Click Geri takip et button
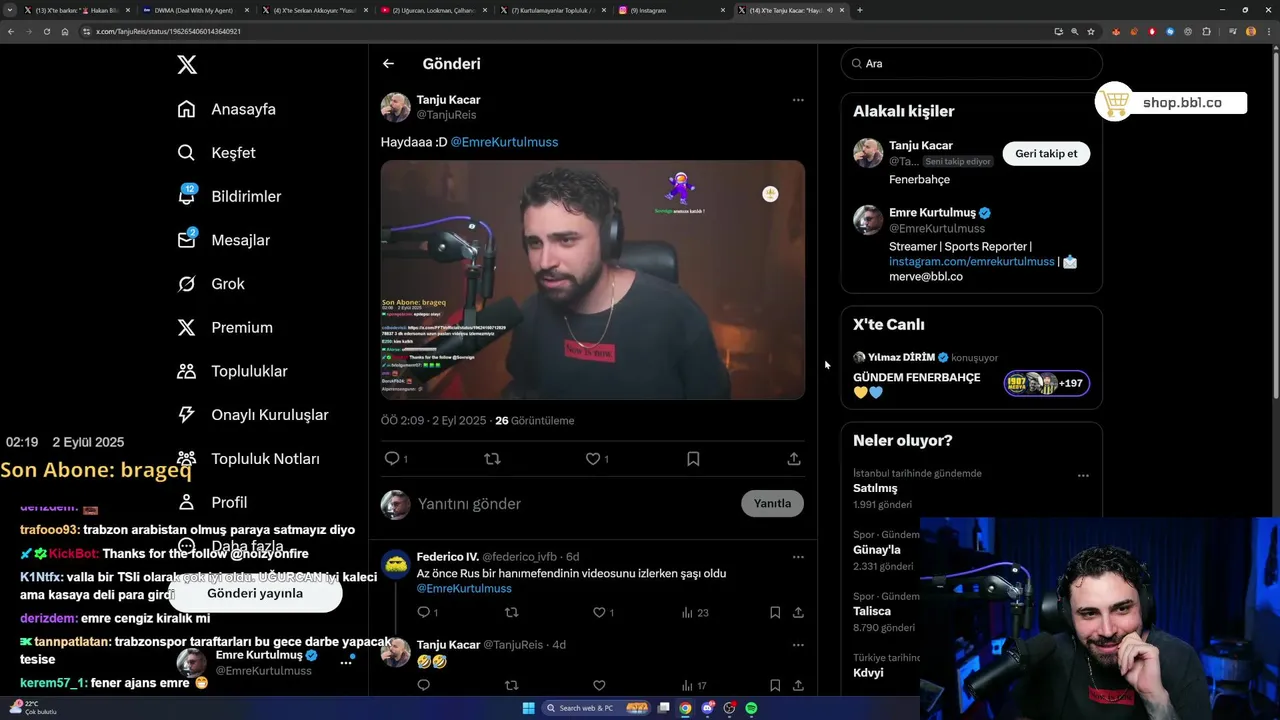 click(1046, 154)
